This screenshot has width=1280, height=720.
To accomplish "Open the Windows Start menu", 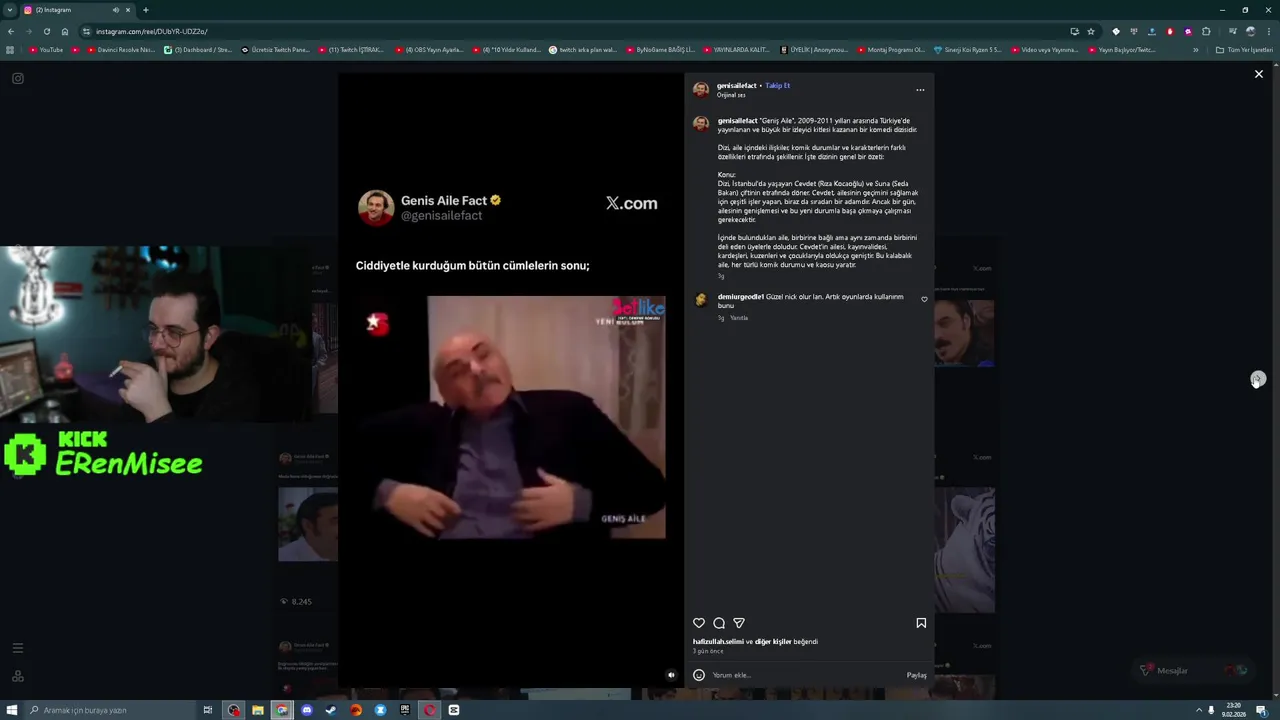I will pos(10,710).
